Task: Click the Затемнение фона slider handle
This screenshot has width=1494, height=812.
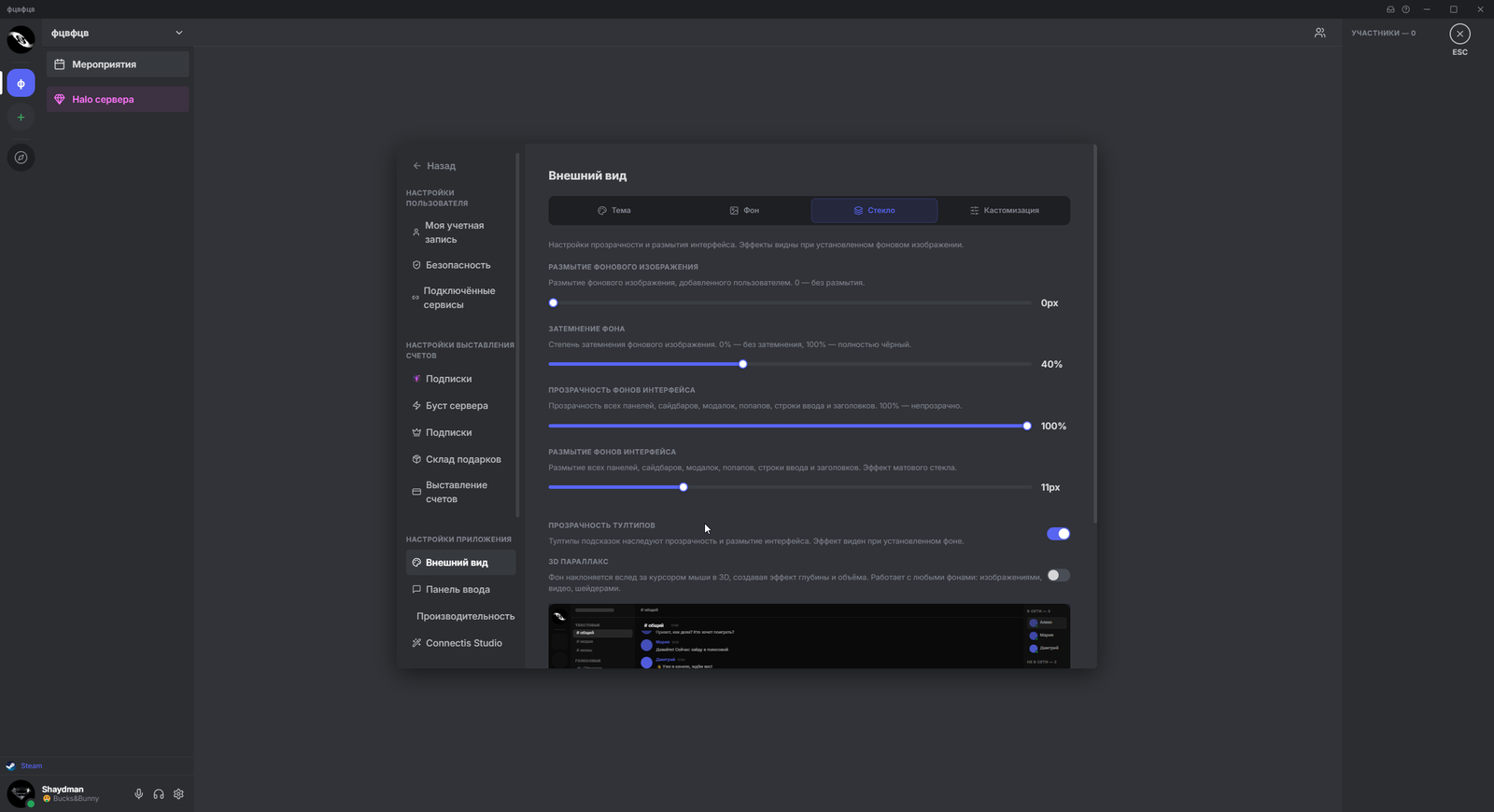Action: click(743, 364)
